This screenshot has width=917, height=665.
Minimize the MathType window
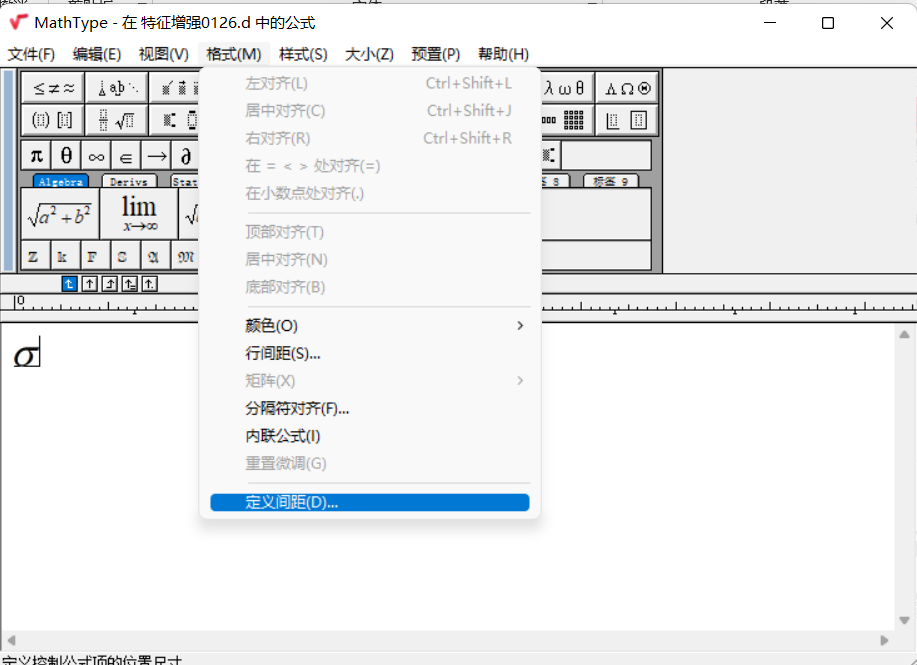point(770,23)
